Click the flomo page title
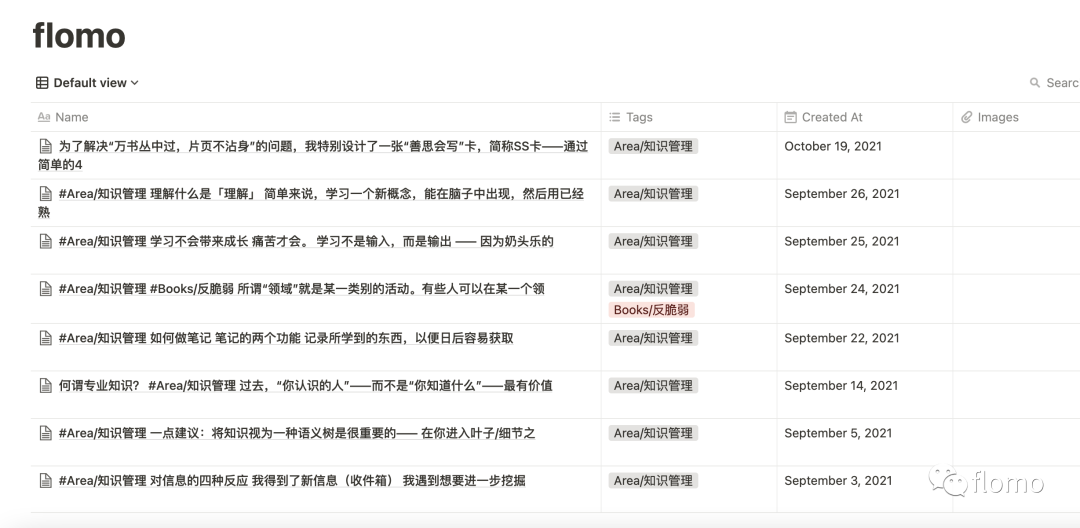 point(79,34)
